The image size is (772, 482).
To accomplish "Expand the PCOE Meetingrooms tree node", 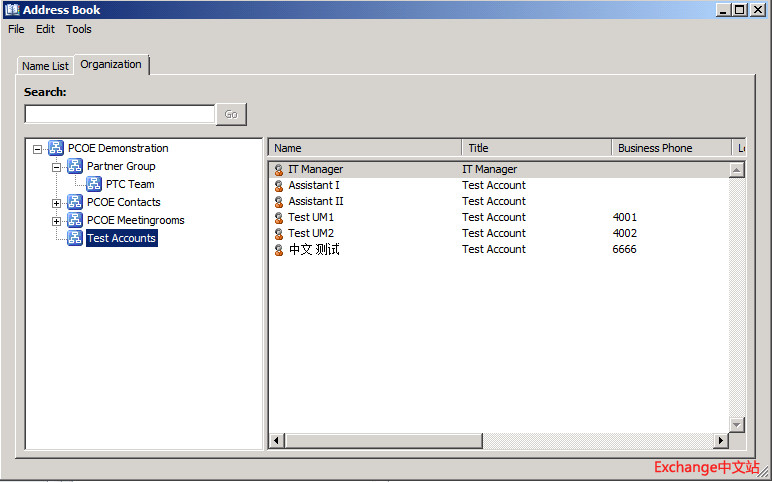I will coord(57,221).
